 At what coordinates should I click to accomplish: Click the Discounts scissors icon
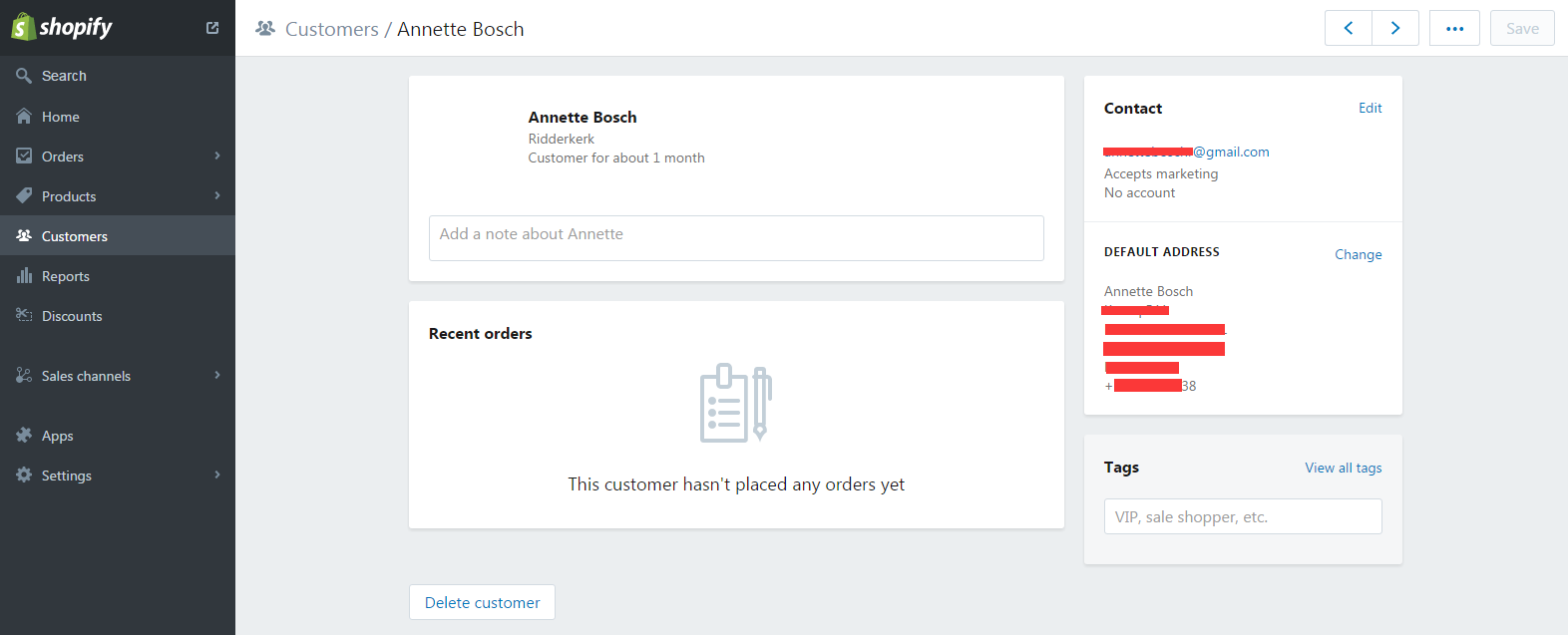(24, 316)
